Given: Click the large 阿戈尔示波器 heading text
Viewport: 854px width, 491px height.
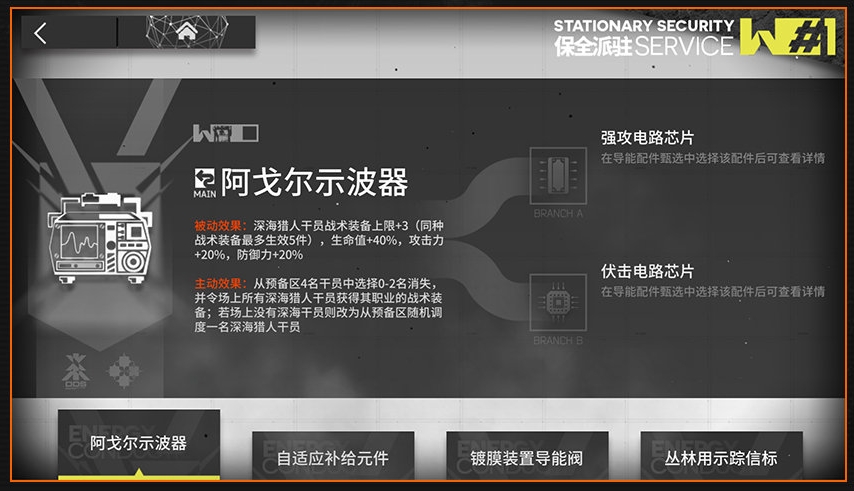Looking at the screenshot, I should coord(315,183).
